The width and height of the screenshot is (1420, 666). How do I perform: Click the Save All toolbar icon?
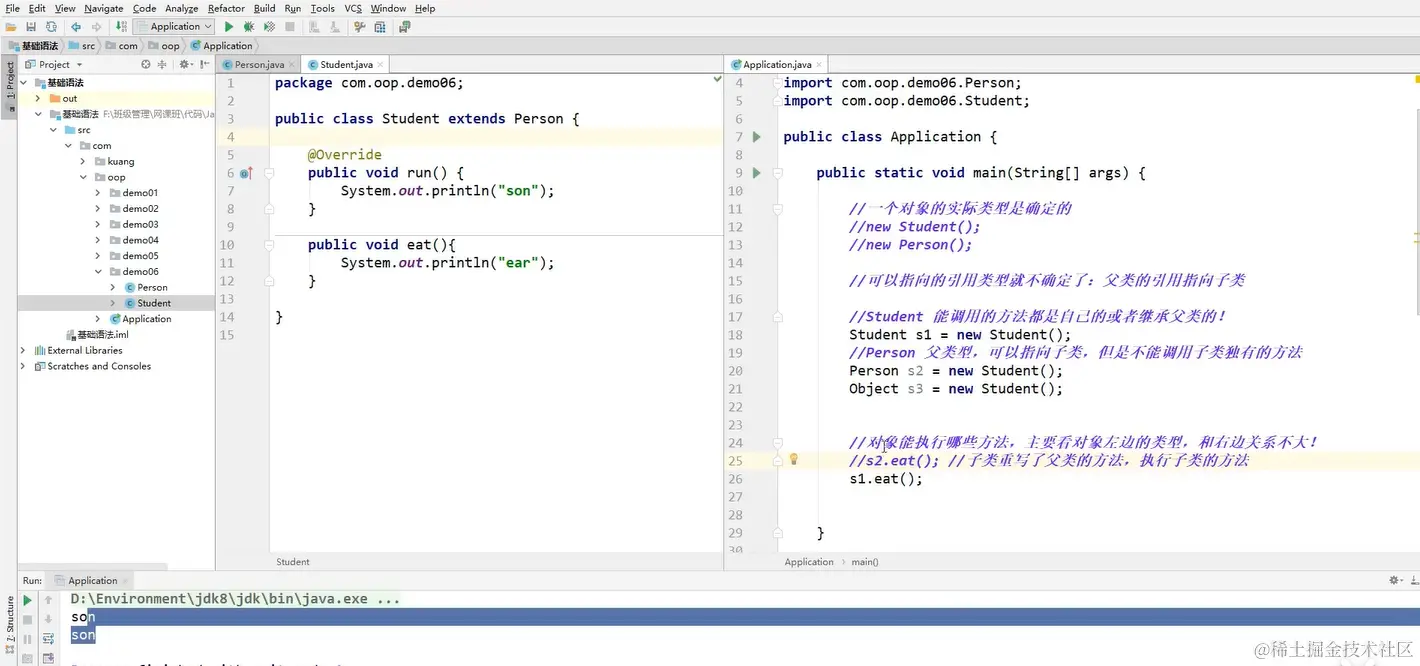(x=32, y=27)
